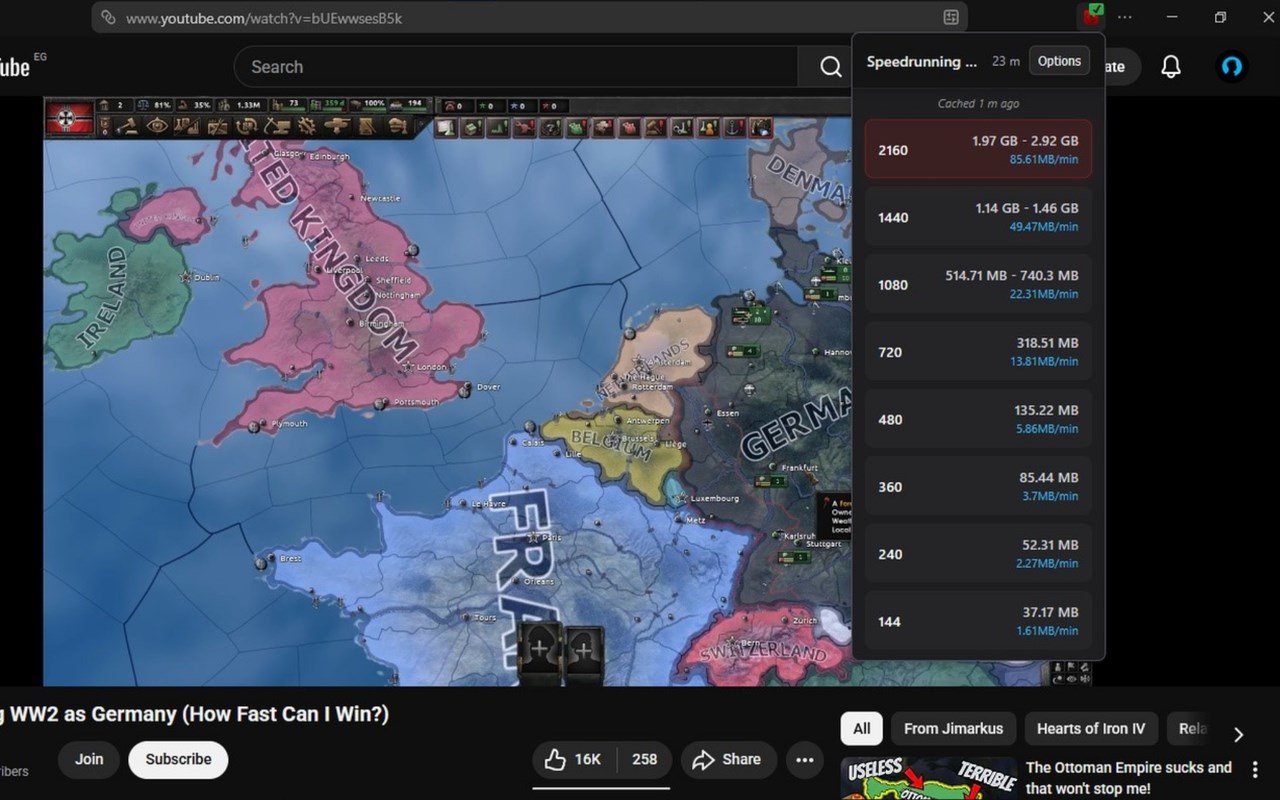Image resolution: width=1280 pixels, height=800 pixels.
Task: Select the Hearts of Iron IV chip
Action: (1090, 728)
